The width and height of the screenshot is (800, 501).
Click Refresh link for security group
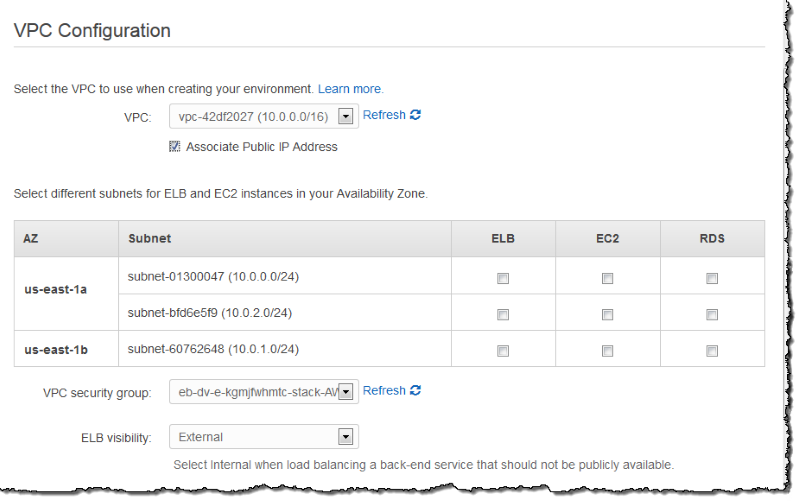tap(384, 390)
